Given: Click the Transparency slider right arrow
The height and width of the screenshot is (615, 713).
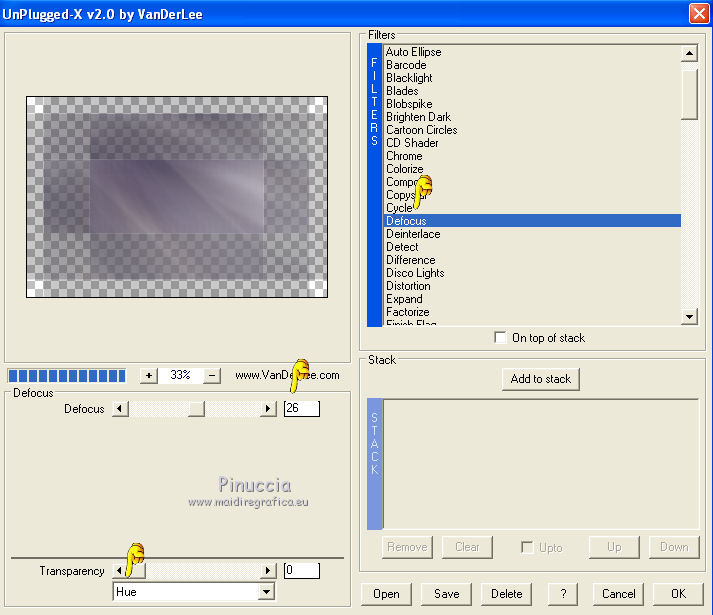Looking at the screenshot, I should (x=268, y=570).
